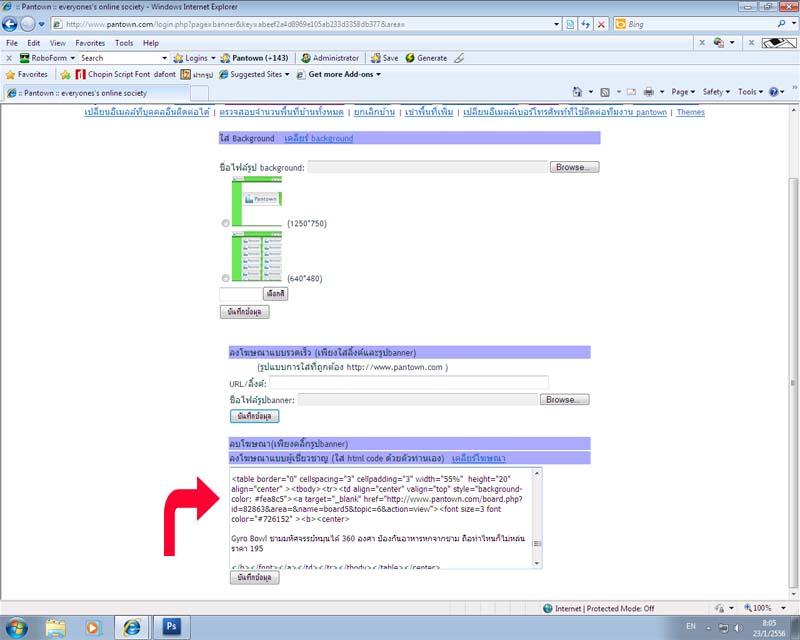The image size is (800, 640).
Task: Click the Administrator identity button
Action: [330, 58]
